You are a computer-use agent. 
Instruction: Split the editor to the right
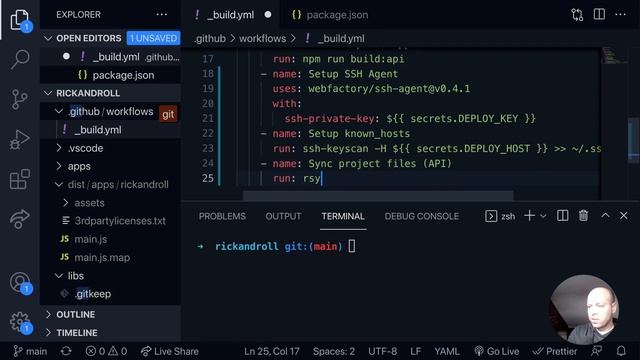tap(599, 14)
